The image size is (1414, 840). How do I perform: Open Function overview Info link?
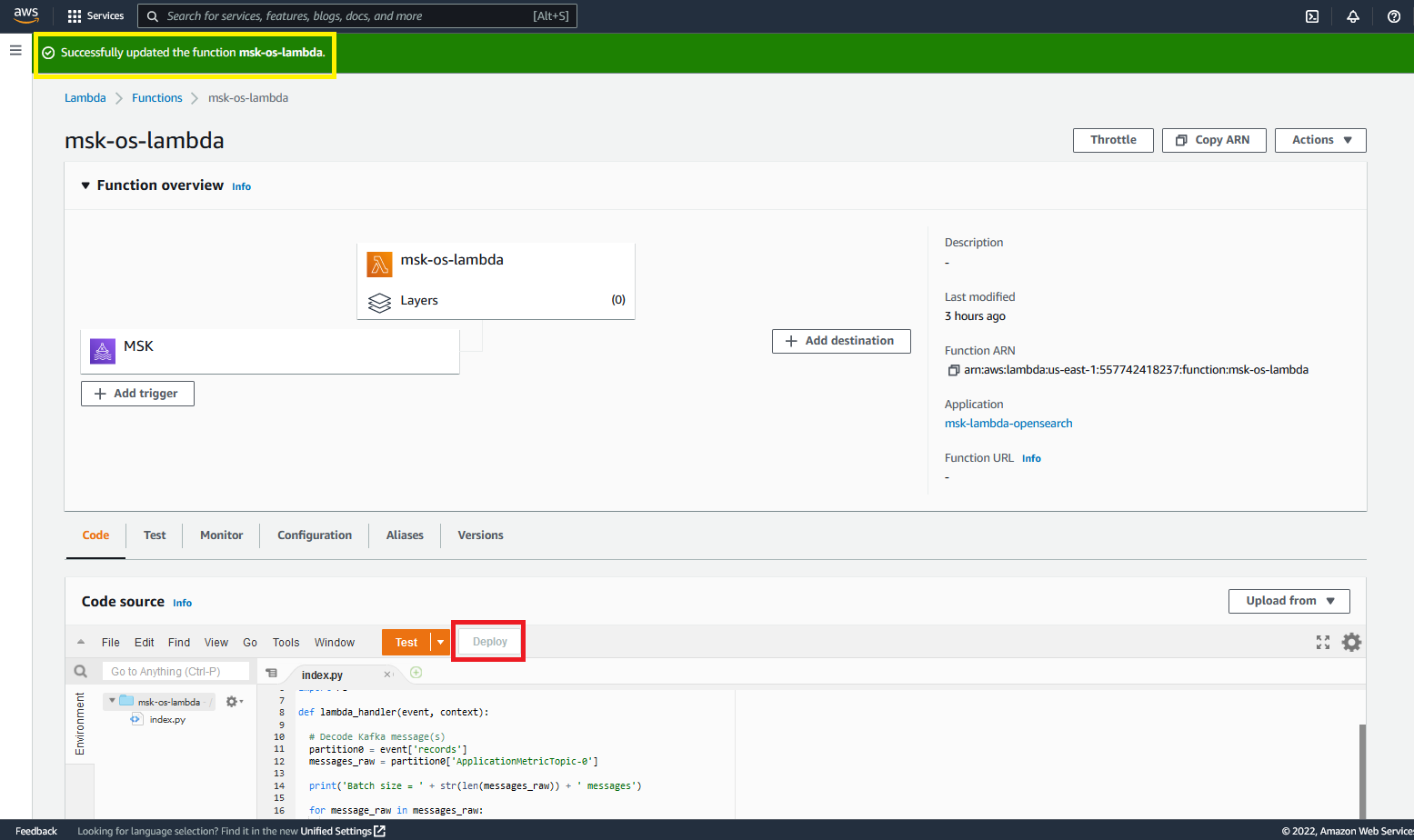(241, 186)
